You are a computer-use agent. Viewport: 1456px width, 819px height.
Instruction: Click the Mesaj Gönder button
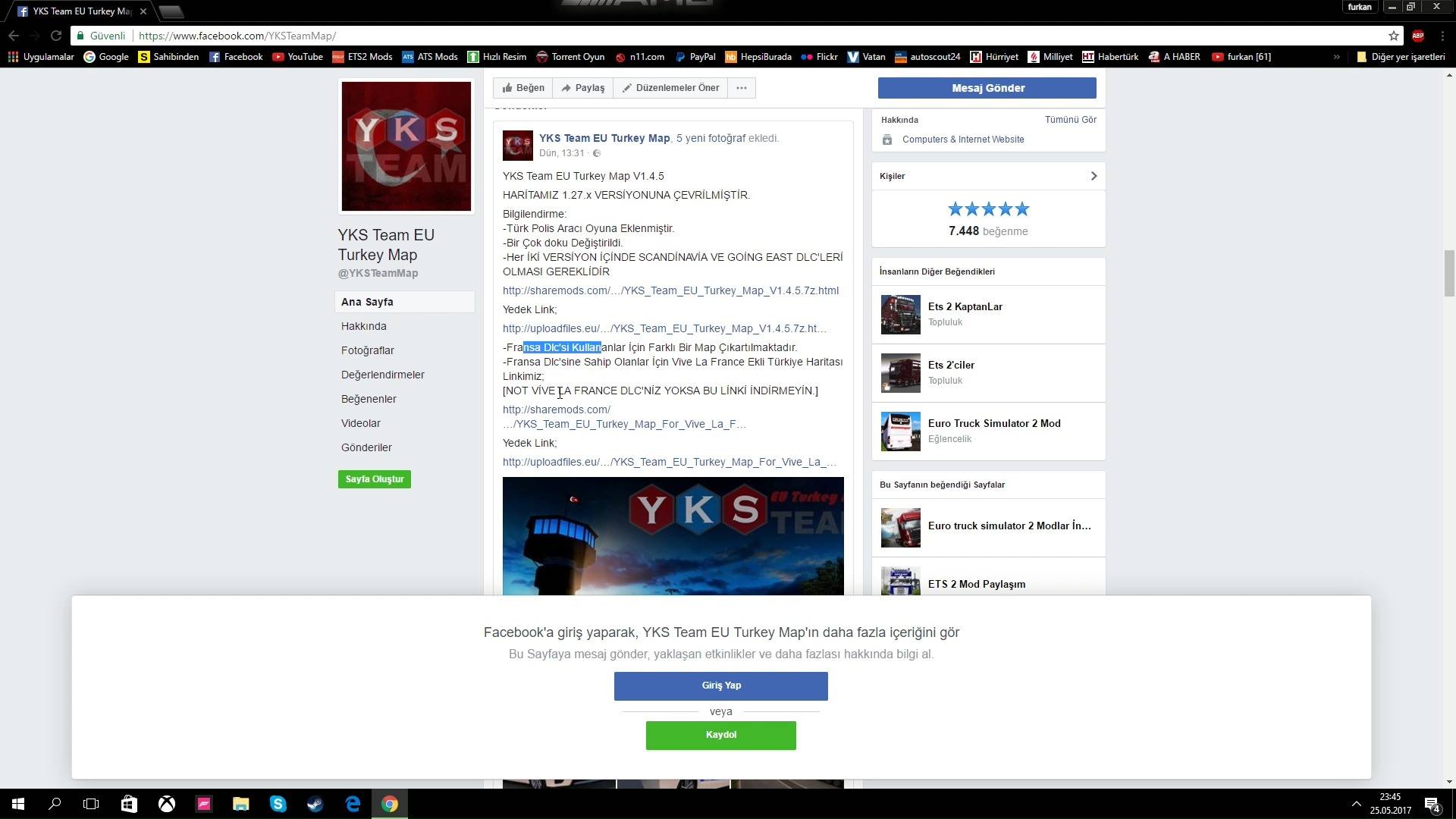pos(987,88)
